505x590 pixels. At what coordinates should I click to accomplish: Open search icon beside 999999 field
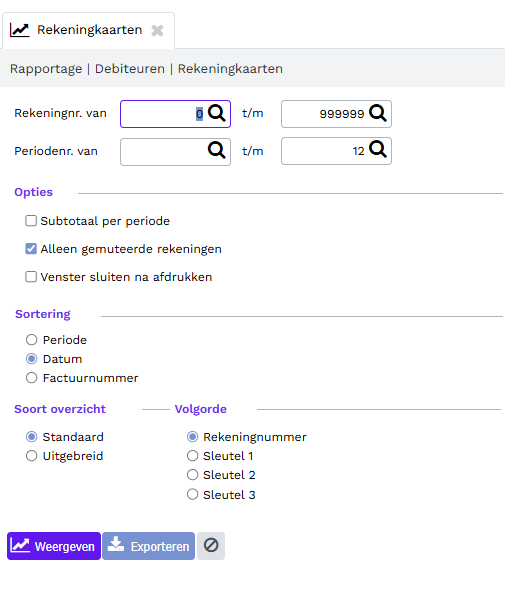pyautogui.click(x=378, y=113)
